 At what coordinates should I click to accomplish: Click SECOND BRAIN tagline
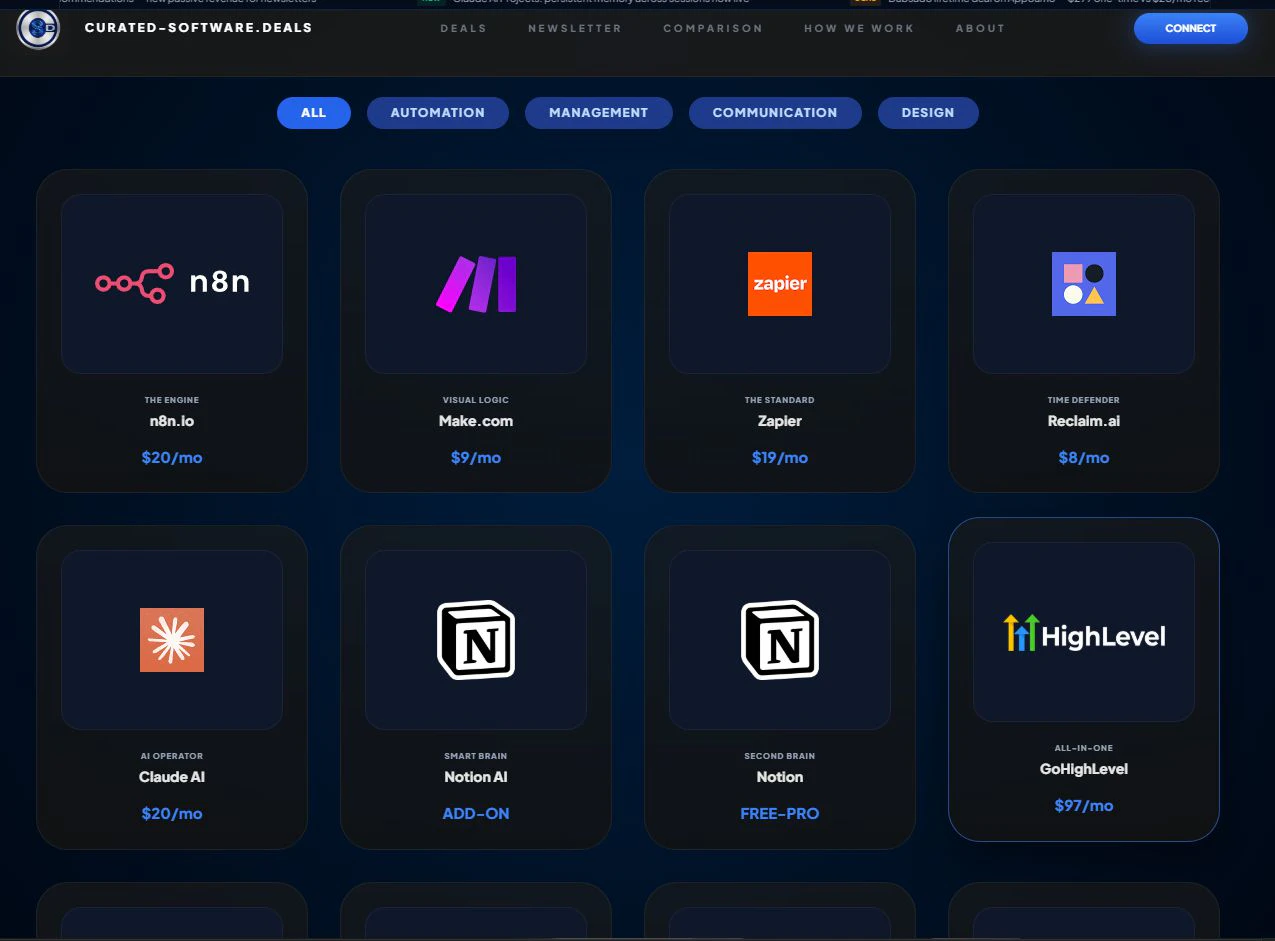pos(780,756)
